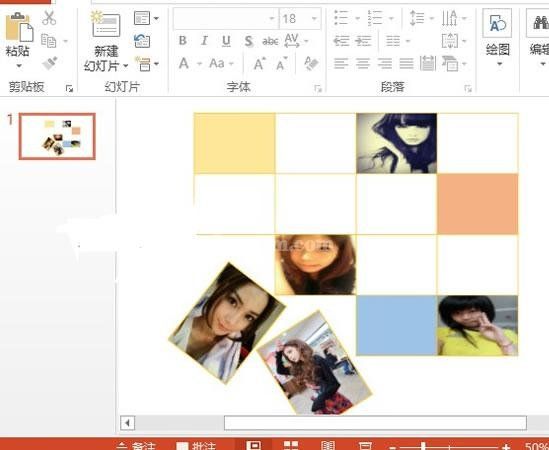Choose the Font Color A button
Viewport: 549px width, 450px height.
[183, 64]
